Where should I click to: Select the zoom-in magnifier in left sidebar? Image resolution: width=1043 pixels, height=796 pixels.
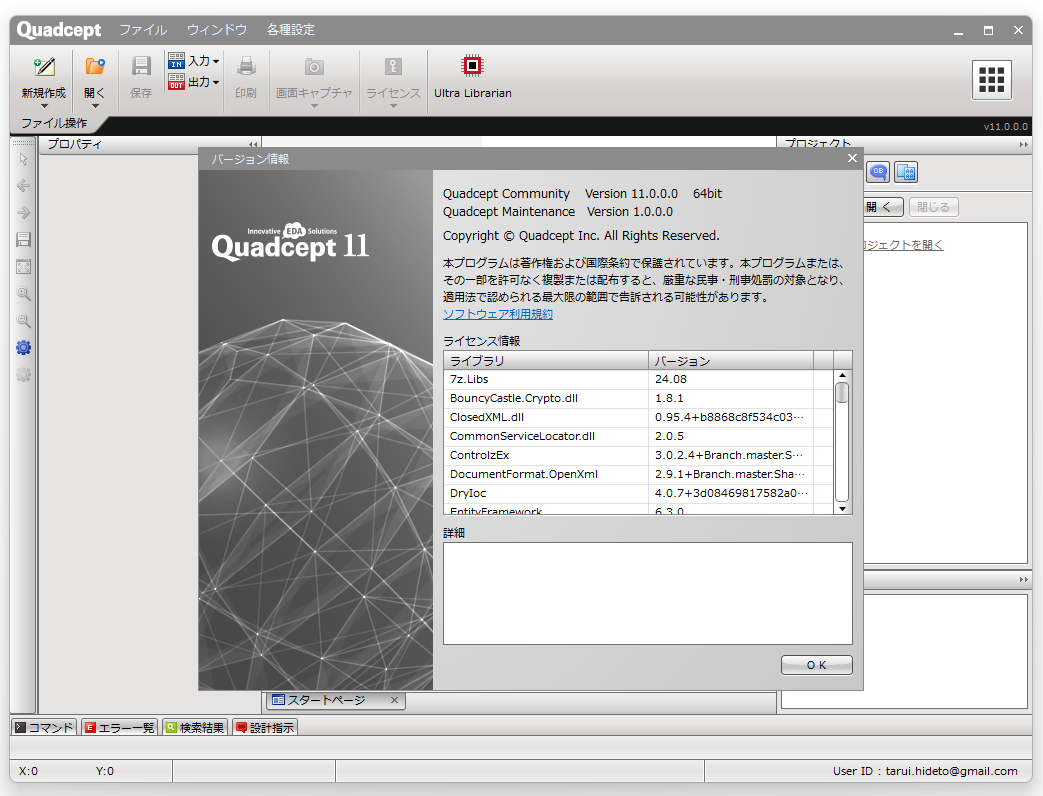click(22, 293)
